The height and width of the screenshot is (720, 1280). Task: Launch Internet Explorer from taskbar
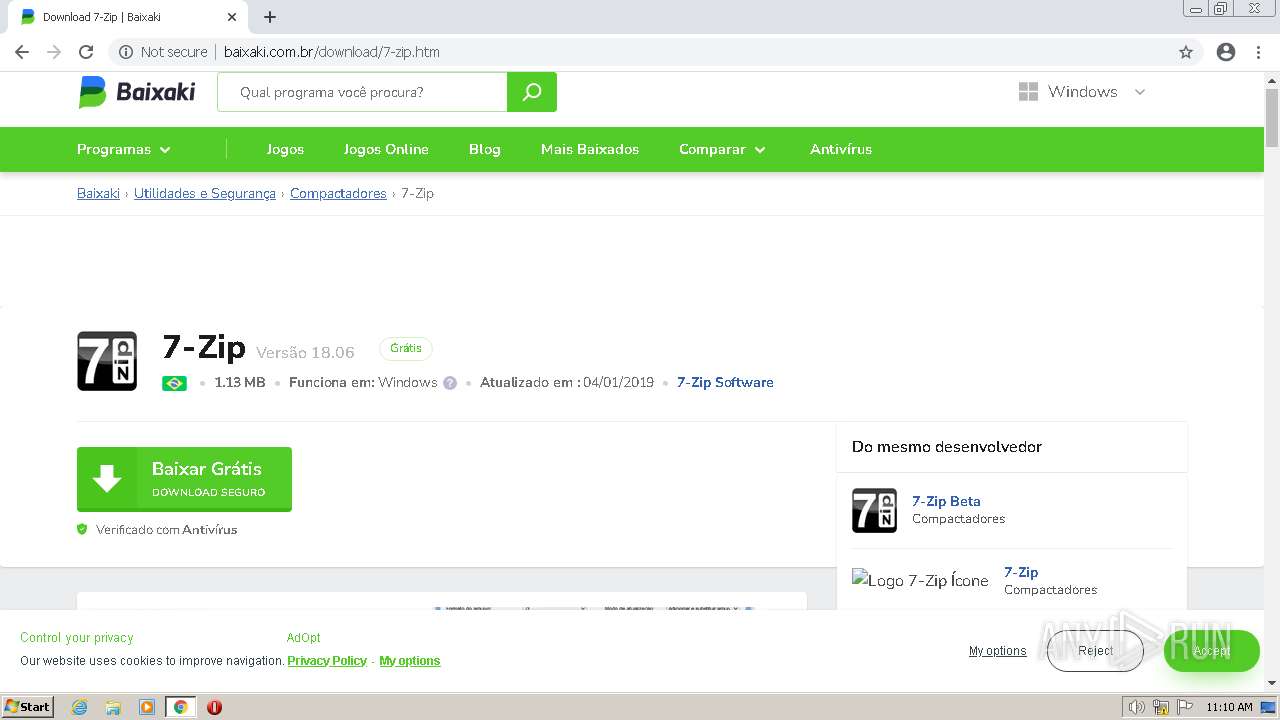pos(80,707)
